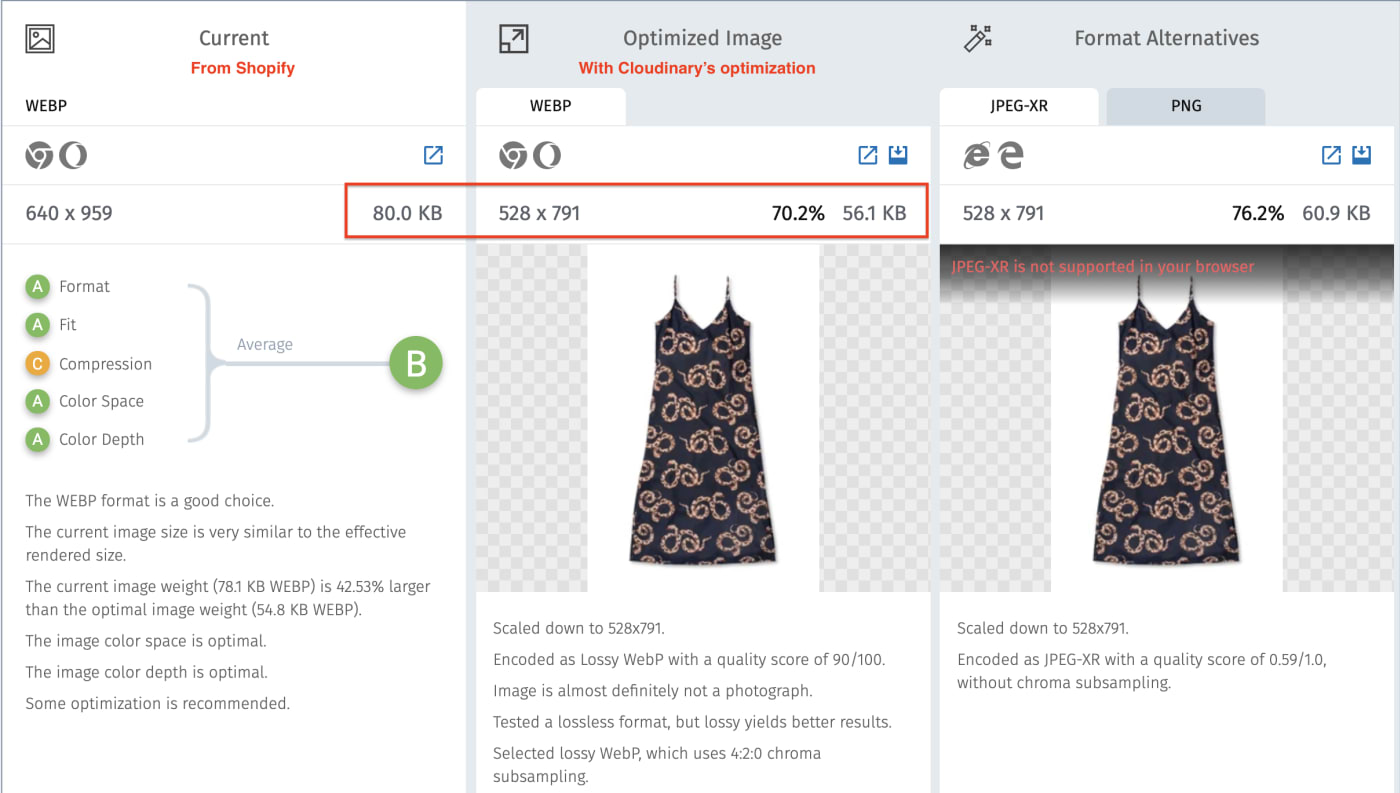
Task: Select the WEBP tab in Optimized Image
Action: 551,106
